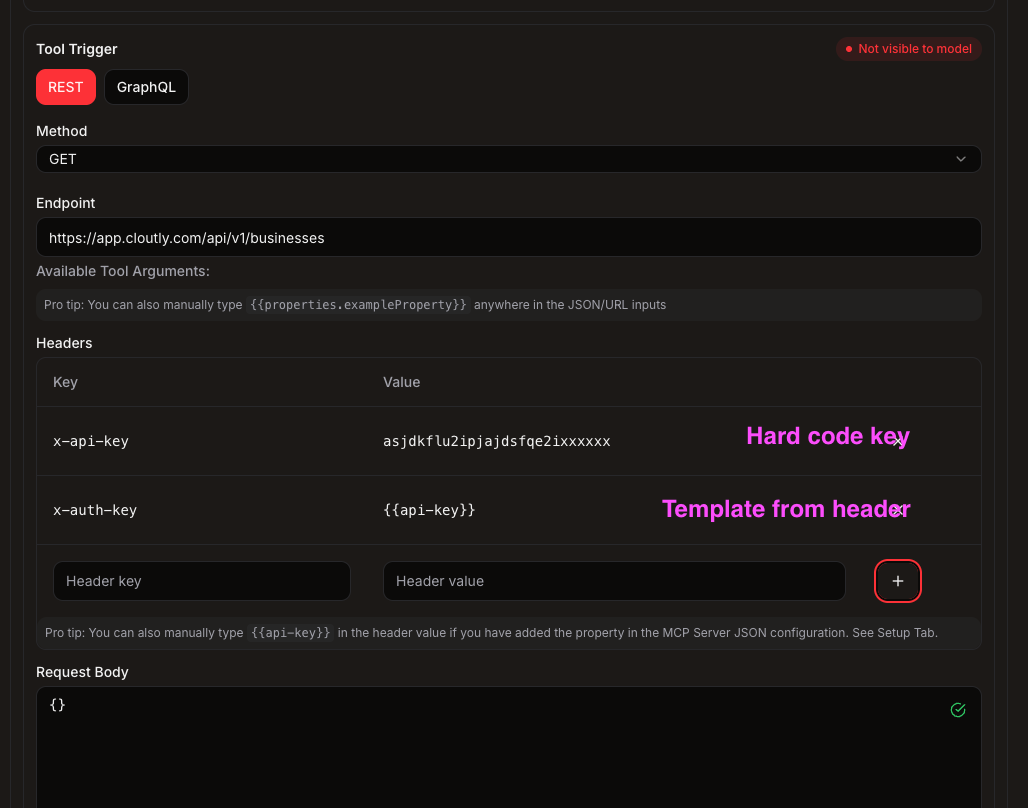Open the Method dropdown
The height and width of the screenshot is (808, 1028).
(508, 158)
